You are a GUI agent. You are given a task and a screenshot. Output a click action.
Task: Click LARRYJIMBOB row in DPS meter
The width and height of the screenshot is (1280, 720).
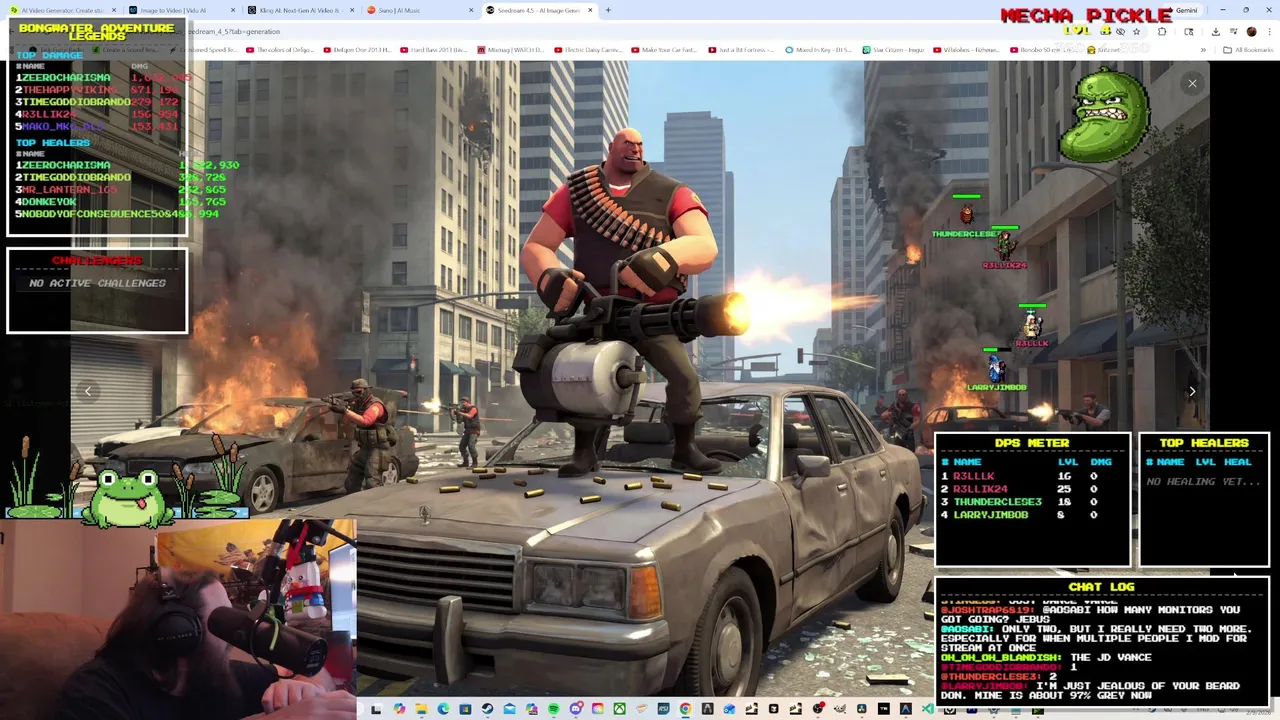(x=1033, y=514)
